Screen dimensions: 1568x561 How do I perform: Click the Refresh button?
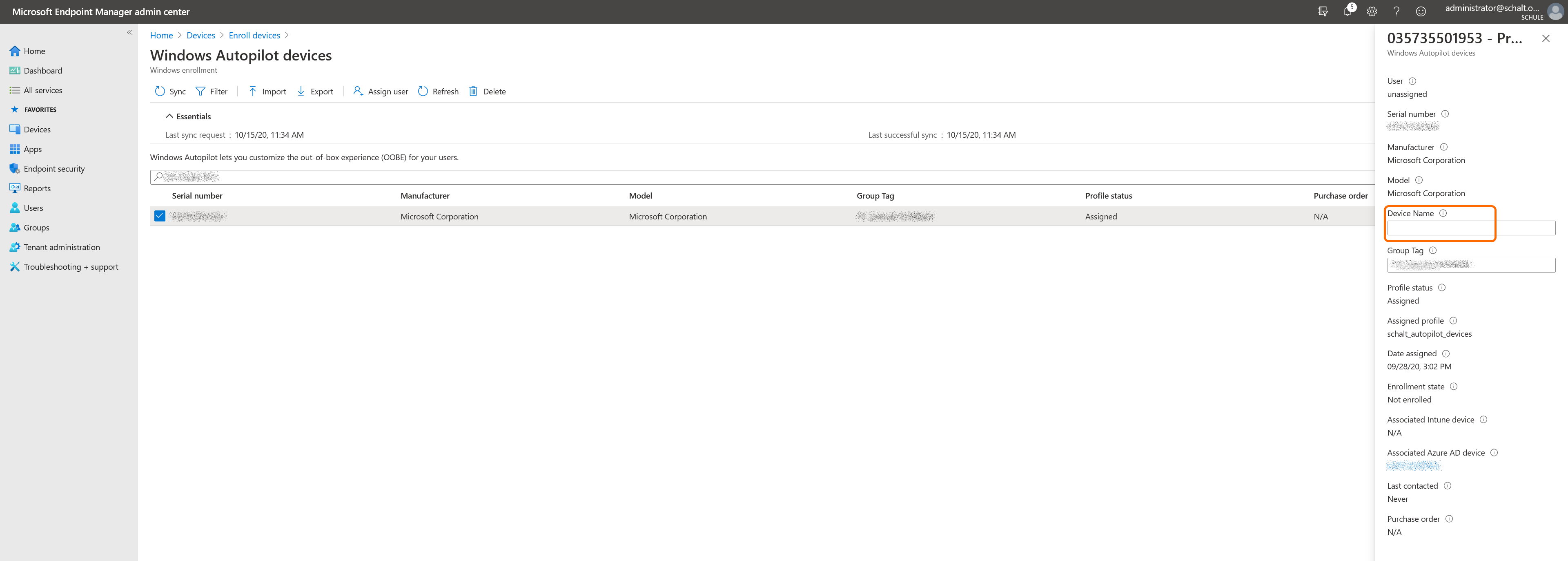click(438, 92)
